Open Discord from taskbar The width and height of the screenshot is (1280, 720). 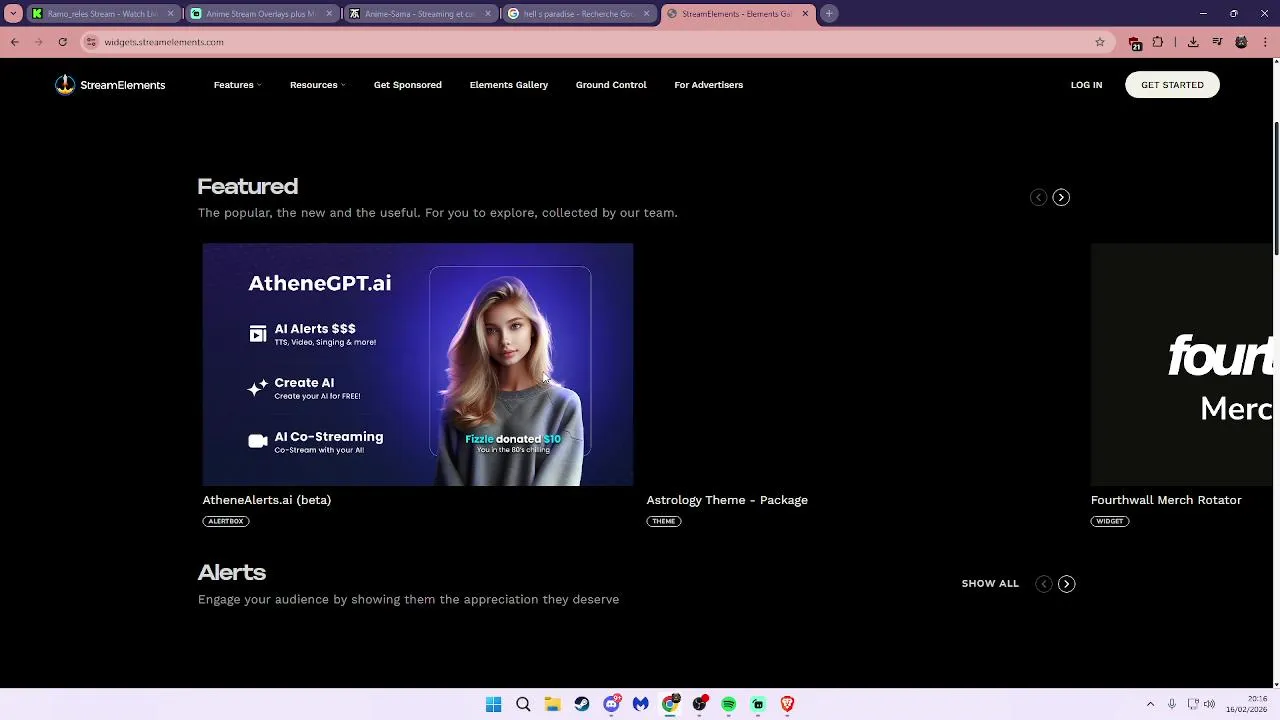click(611, 705)
